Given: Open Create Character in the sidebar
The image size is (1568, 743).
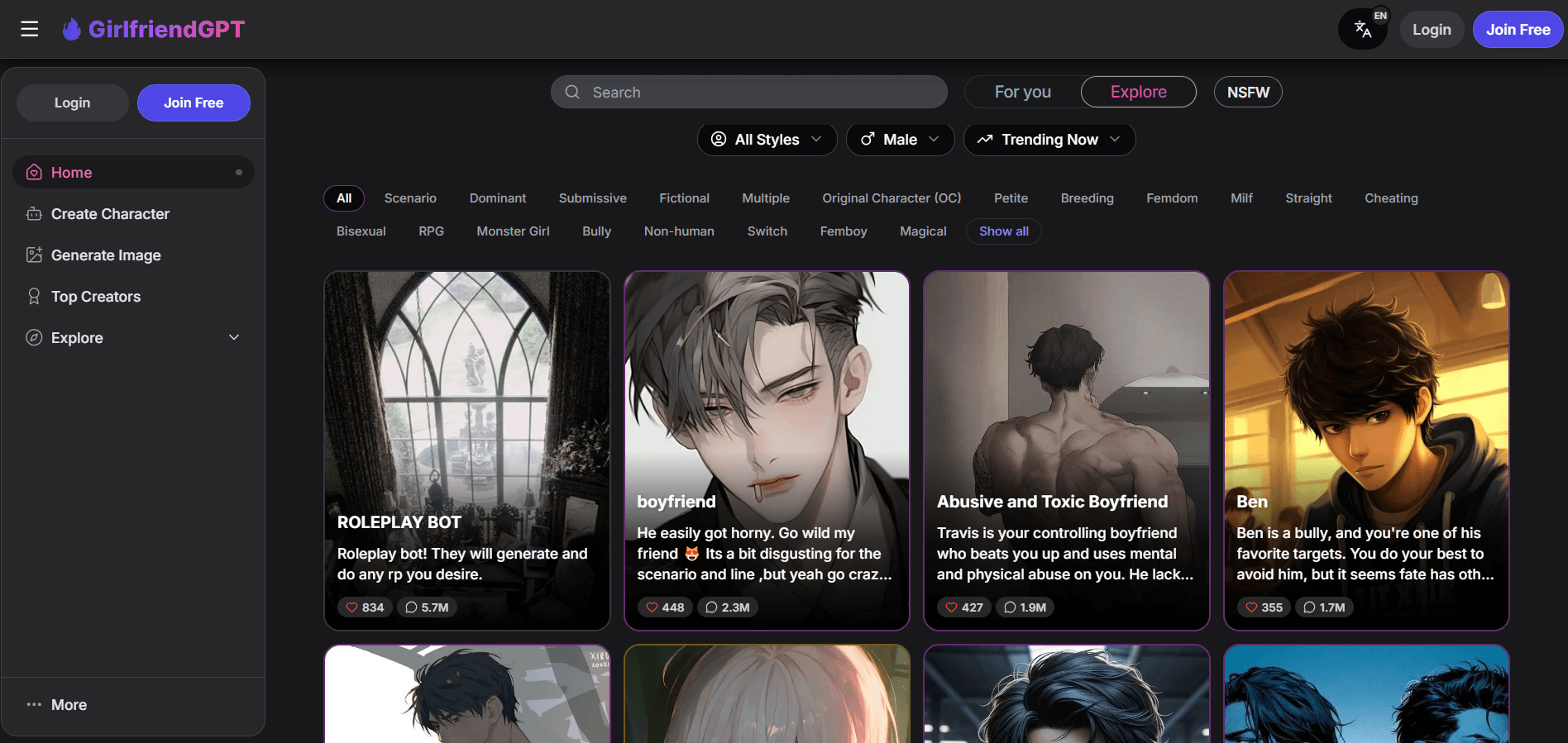Looking at the screenshot, I should click(x=133, y=213).
